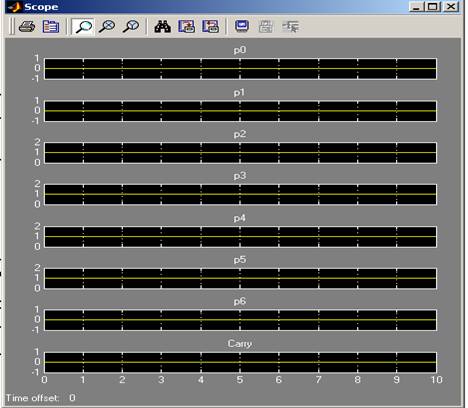468x408 pixels.
Task: Select the Zoom tool with magnifier
Action: click(x=83, y=26)
